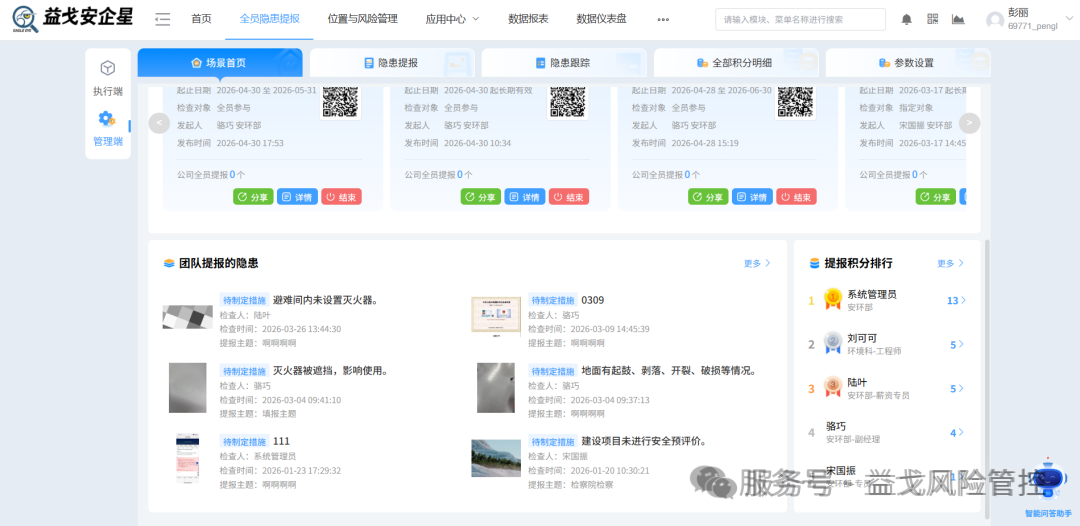Open the 智能问答助手 robot assistant
Image resolution: width=1080 pixels, height=526 pixels.
click(x=1048, y=480)
